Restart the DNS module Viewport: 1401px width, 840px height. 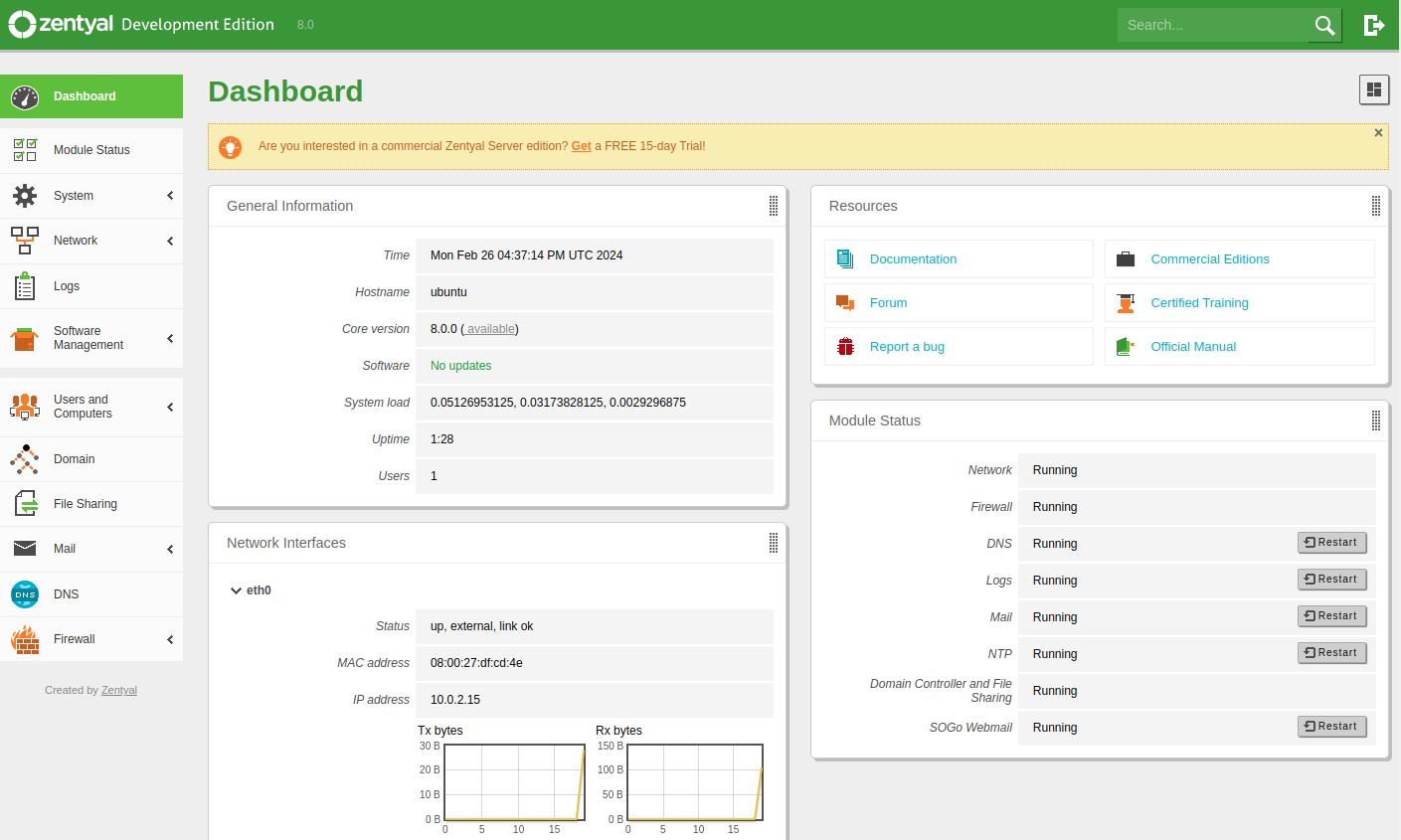(1332, 543)
